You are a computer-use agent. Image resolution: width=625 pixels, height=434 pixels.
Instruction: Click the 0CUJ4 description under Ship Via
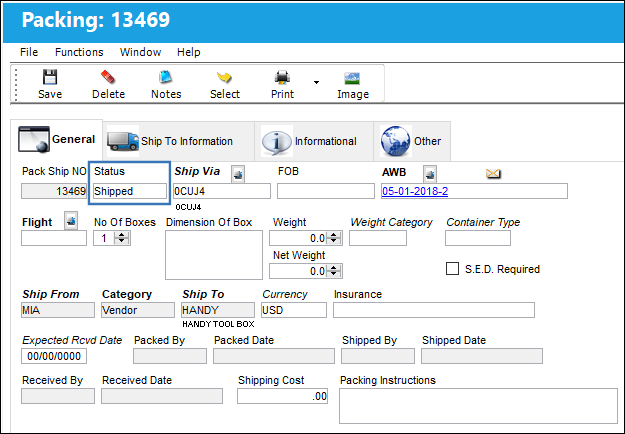pyautogui.click(x=188, y=207)
